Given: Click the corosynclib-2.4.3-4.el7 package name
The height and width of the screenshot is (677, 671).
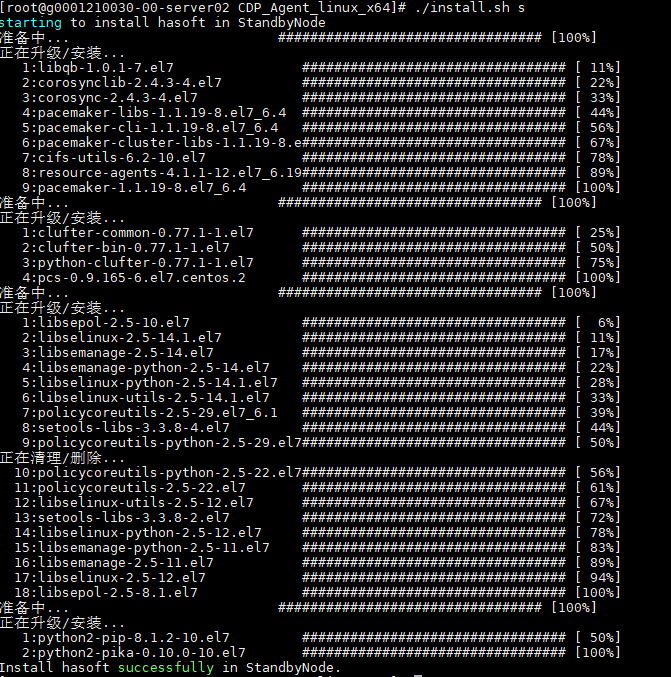Looking at the screenshot, I should 130,82.
